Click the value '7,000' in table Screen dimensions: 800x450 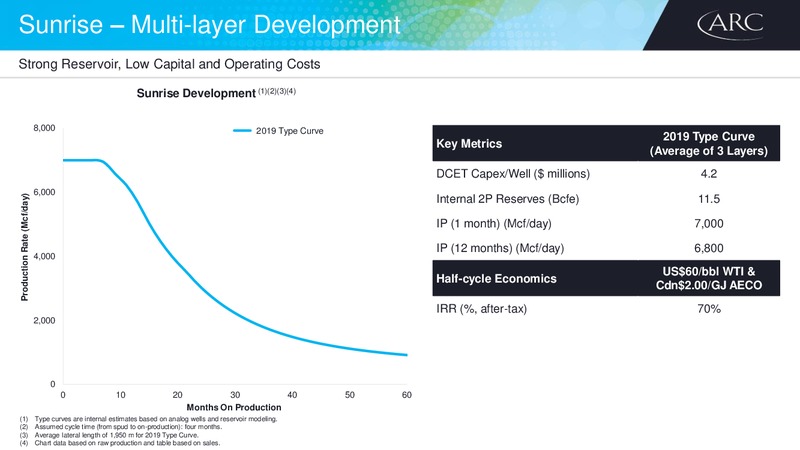(709, 223)
